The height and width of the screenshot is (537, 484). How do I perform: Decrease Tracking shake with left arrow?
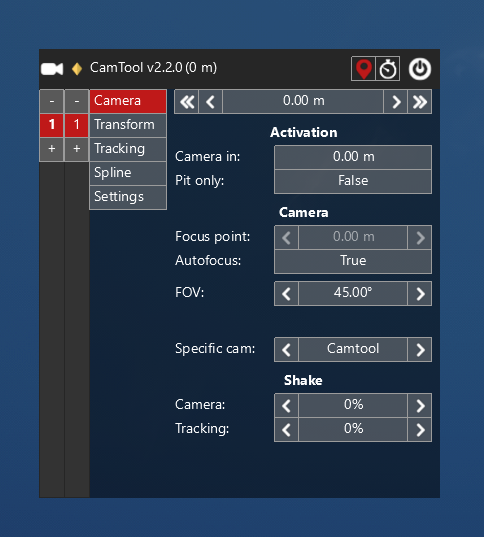pyautogui.click(x=286, y=429)
